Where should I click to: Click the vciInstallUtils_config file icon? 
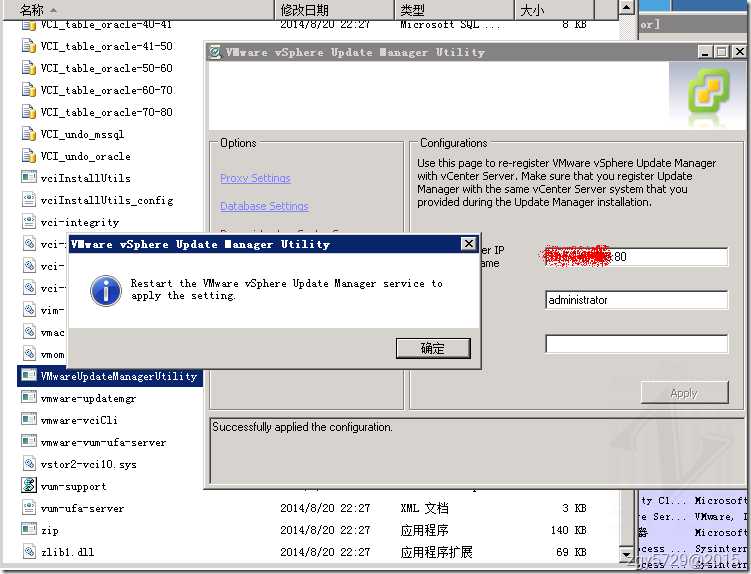29,200
